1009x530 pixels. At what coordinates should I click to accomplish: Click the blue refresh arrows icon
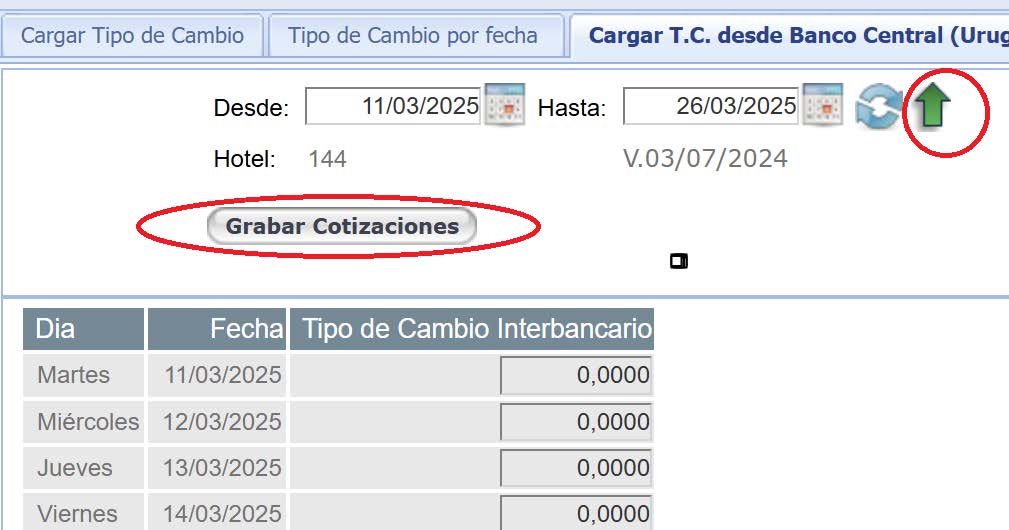[x=878, y=107]
